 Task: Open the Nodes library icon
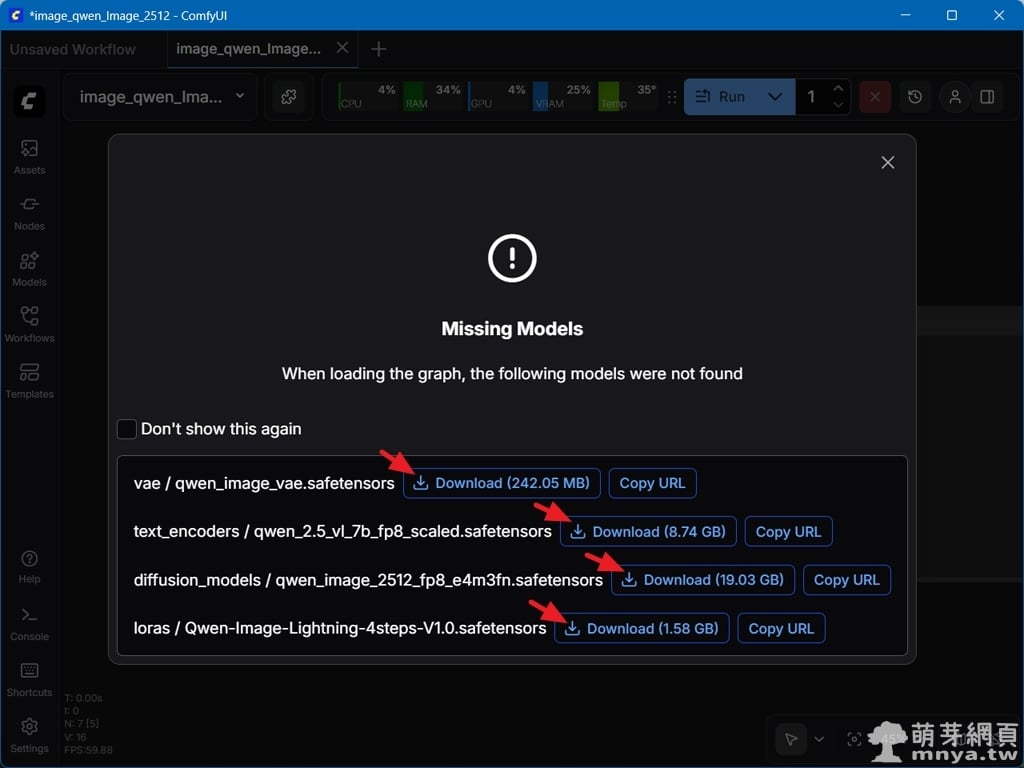click(x=29, y=212)
